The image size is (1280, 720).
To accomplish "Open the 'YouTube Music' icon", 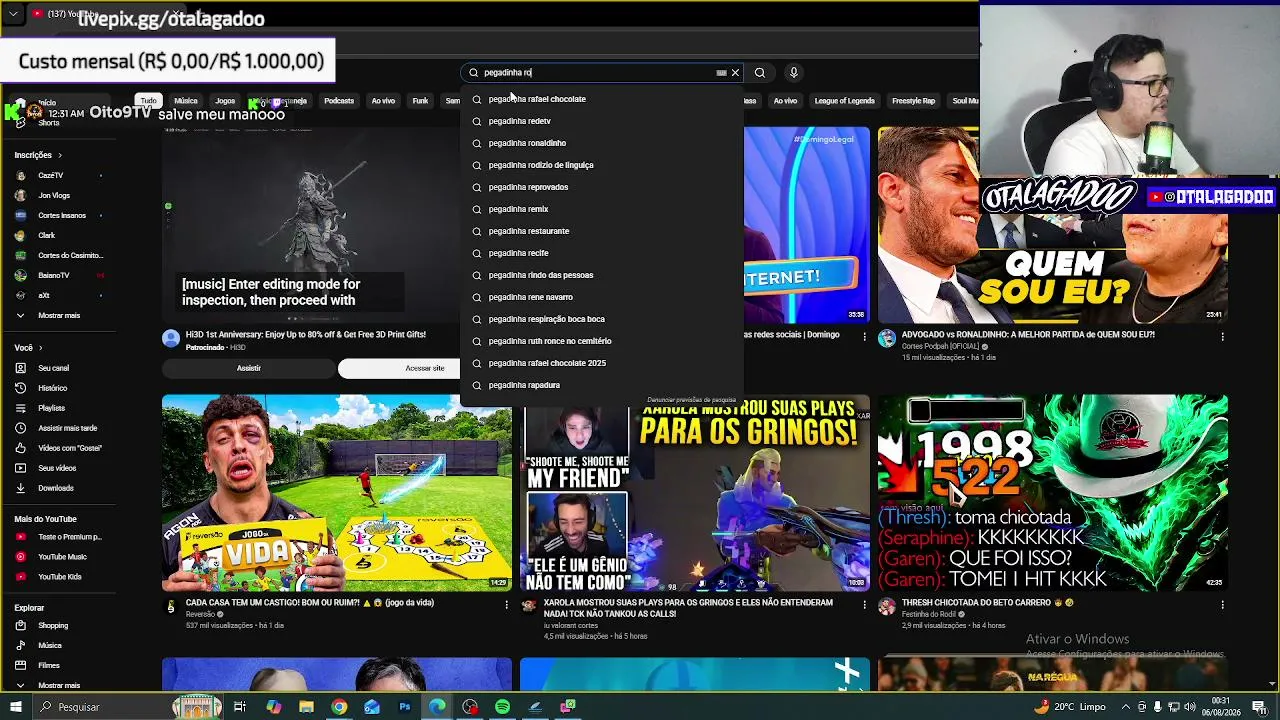I will (20, 557).
